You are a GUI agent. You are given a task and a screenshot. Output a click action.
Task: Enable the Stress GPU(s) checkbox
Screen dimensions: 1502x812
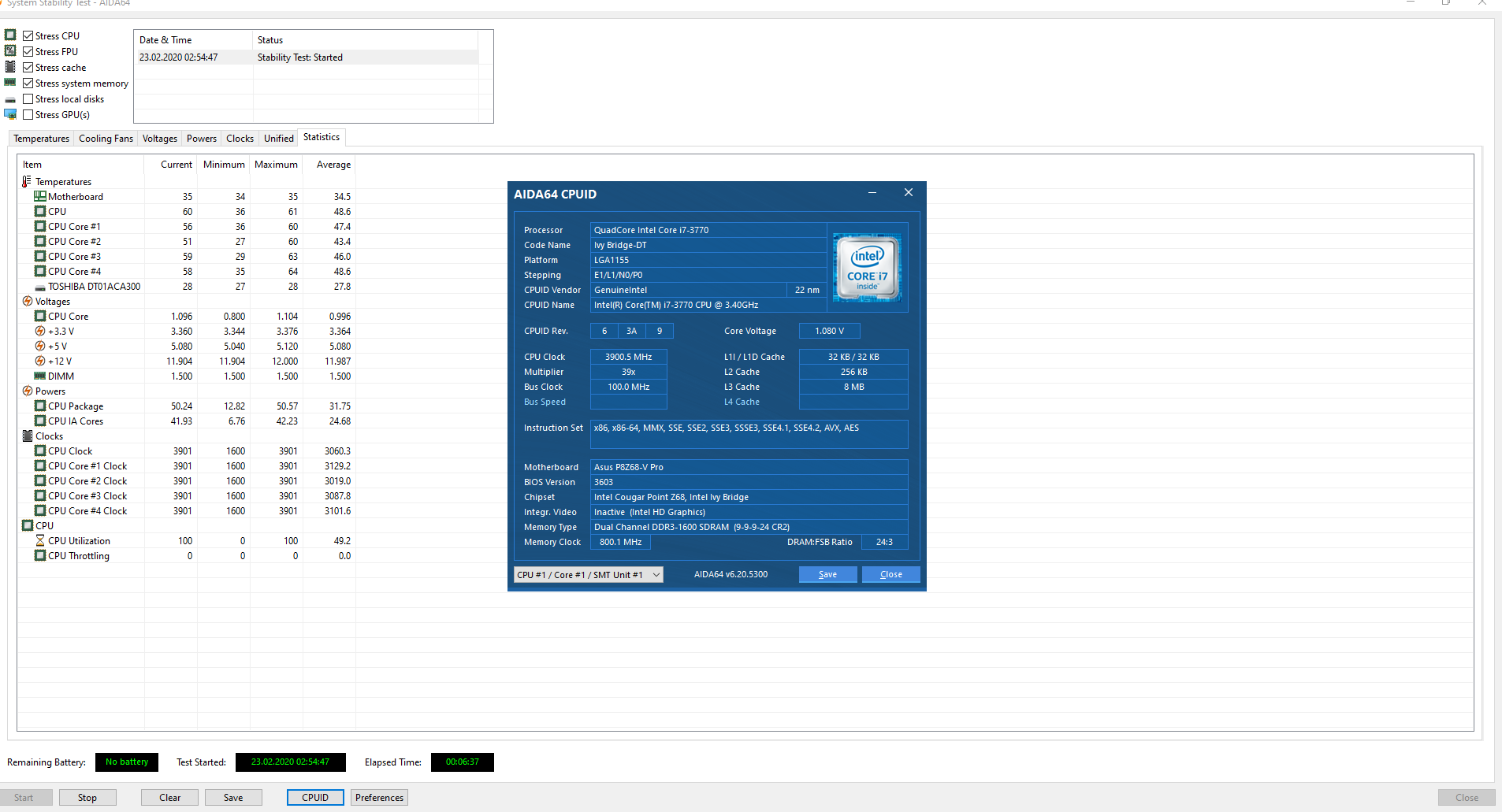[x=28, y=114]
